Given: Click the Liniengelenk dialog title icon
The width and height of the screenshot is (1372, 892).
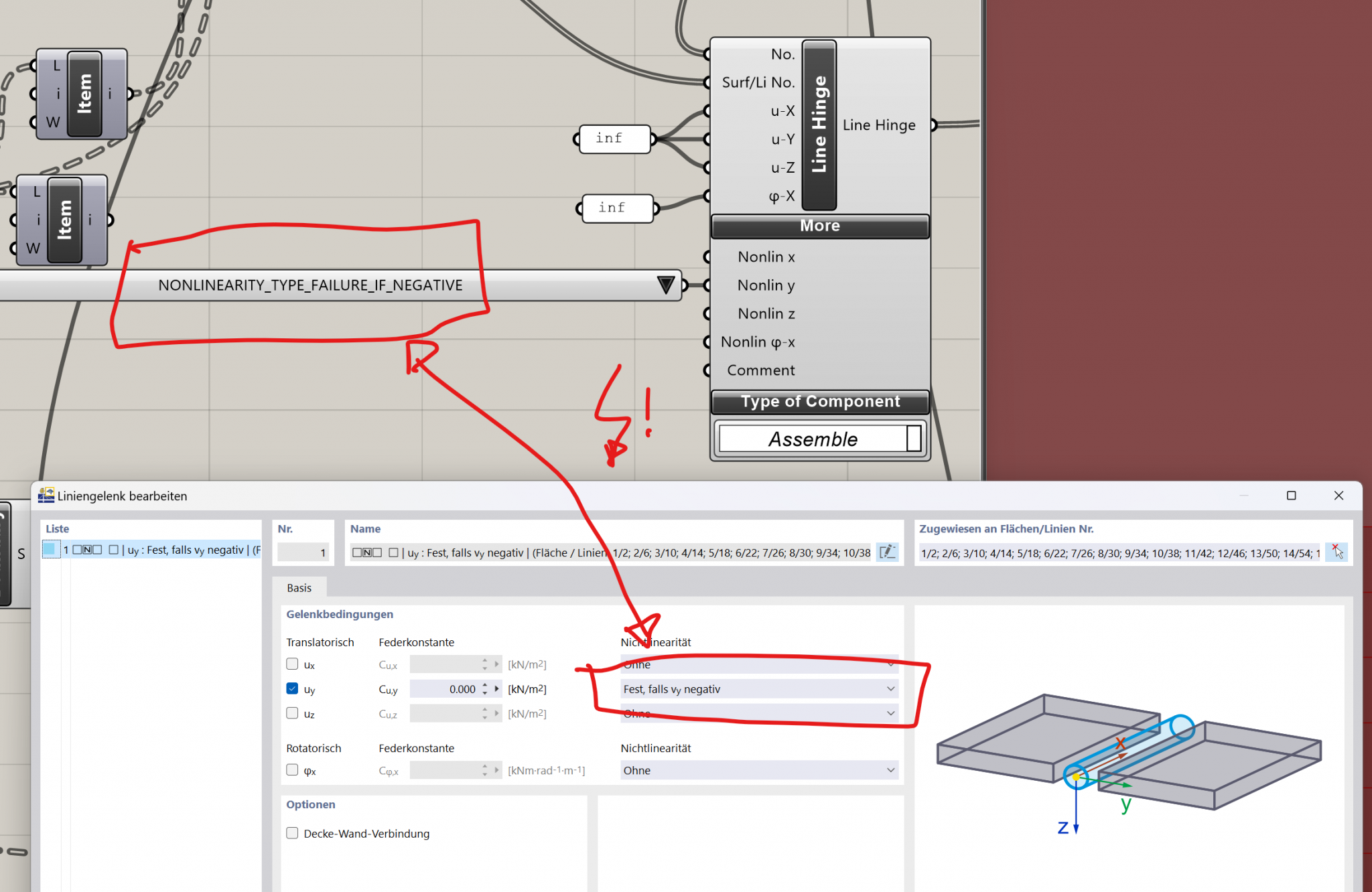Looking at the screenshot, I should pos(46,496).
